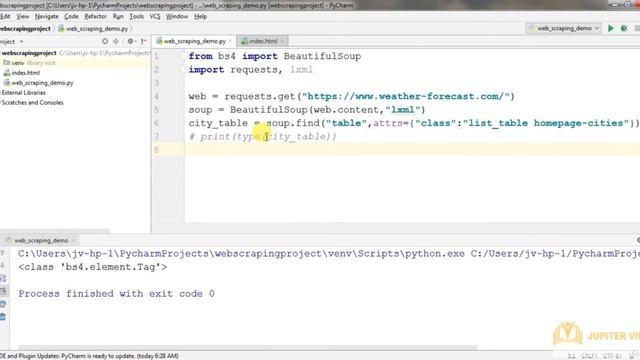640x360 pixels.
Task: Click line number 6 in the gutter
Action: pyautogui.click(x=156, y=123)
